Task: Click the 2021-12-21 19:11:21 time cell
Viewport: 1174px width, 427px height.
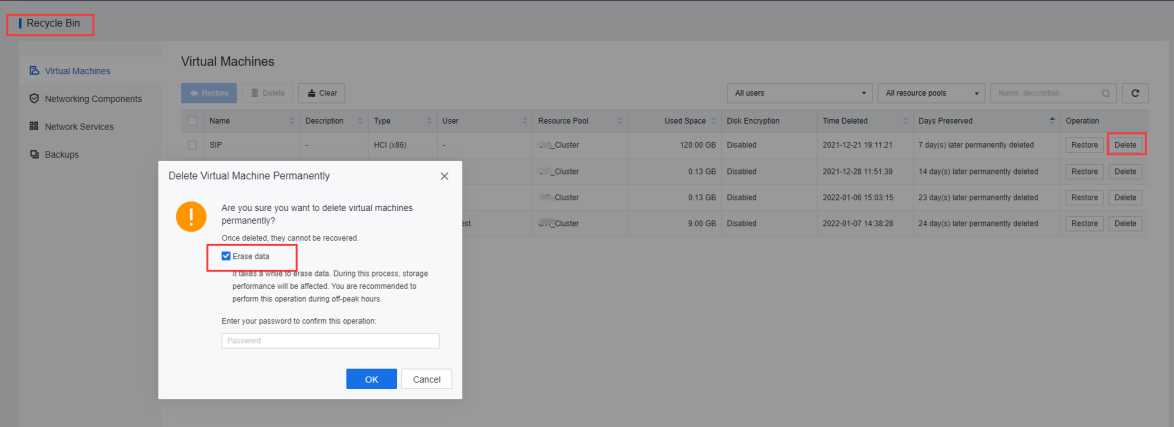Action: click(x=857, y=145)
